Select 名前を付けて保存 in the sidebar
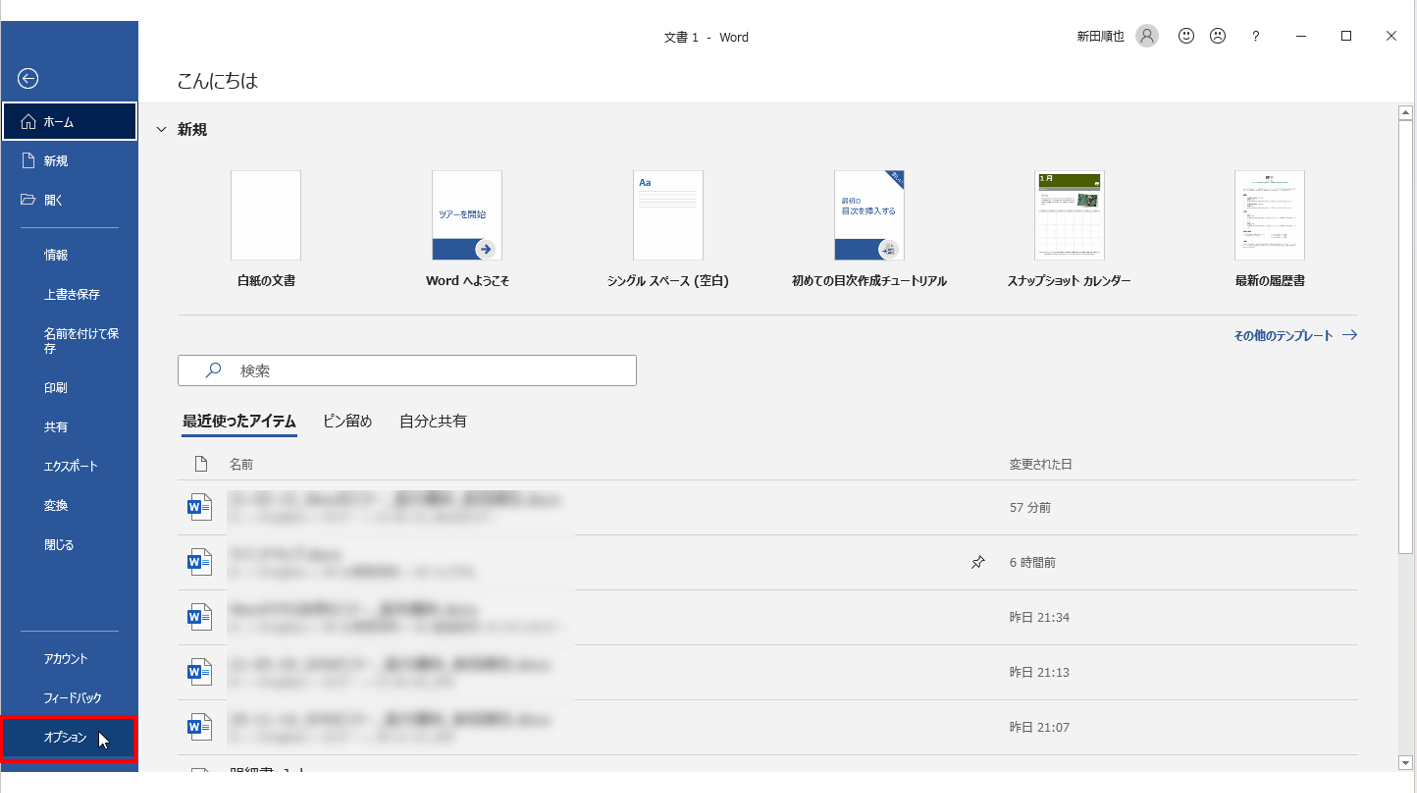This screenshot has width=1417, height=793. (x=80, y=341)
